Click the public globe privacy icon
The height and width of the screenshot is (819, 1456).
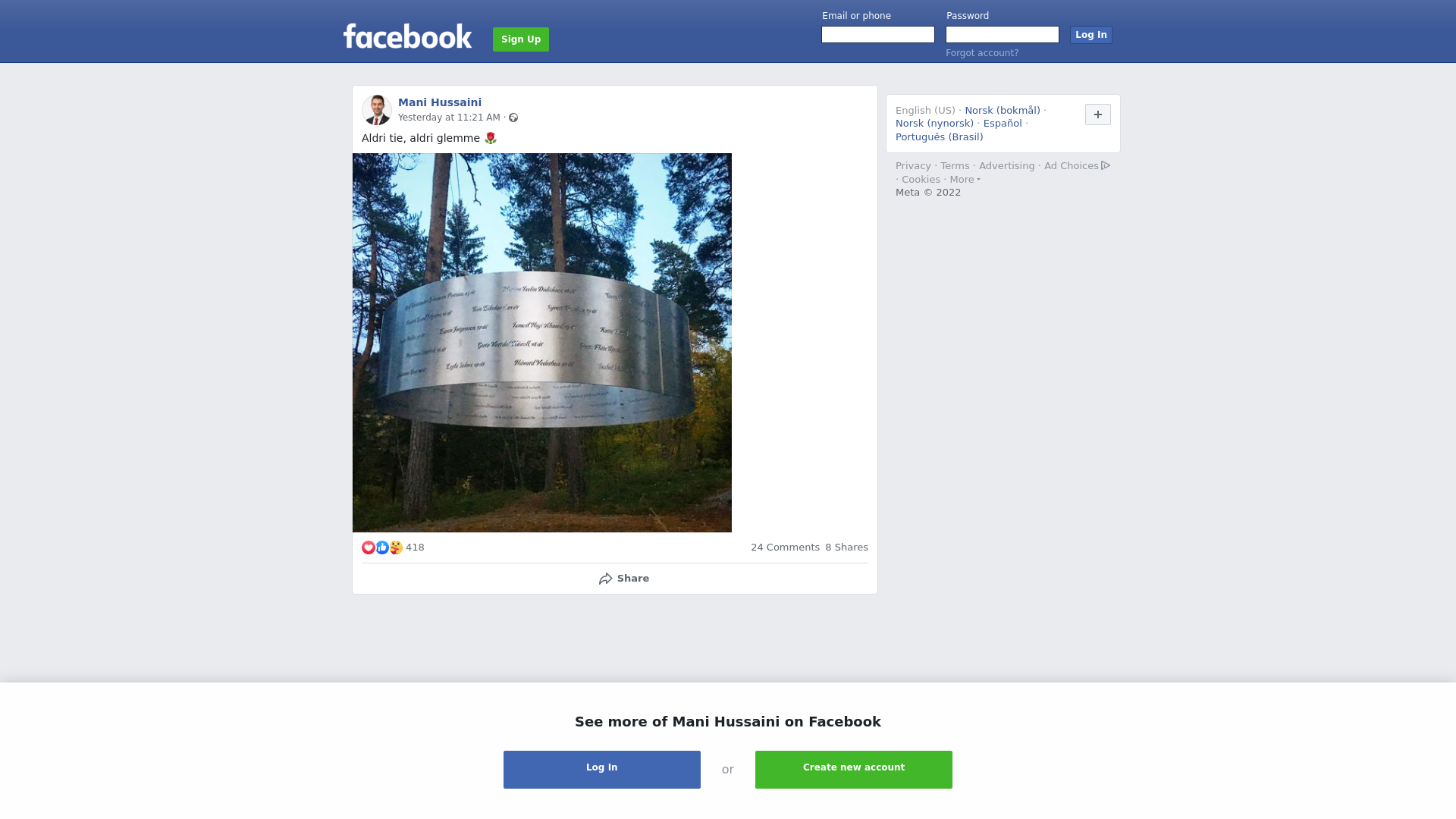(513, 118)
